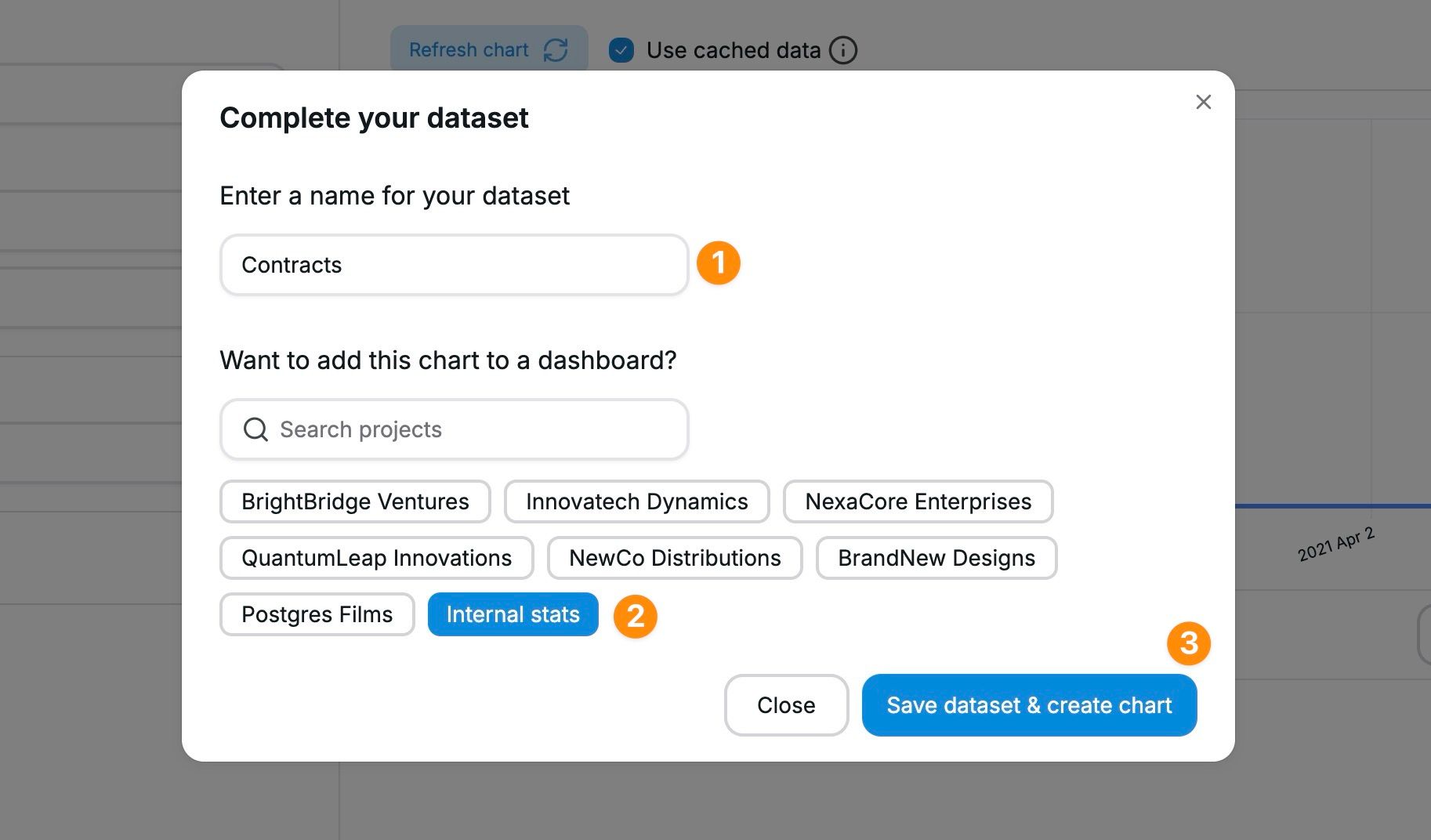1431x840 pixels.
Task: Focus the Search projects field
Action: point(470,429)
